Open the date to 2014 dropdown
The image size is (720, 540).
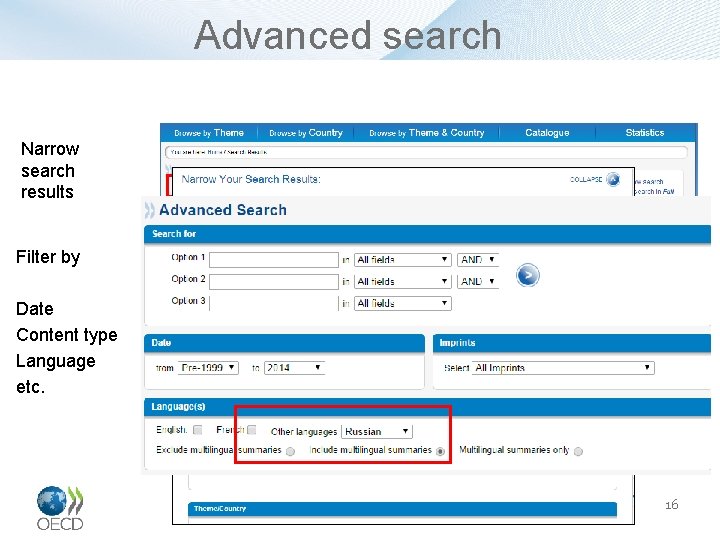(294, 367)
